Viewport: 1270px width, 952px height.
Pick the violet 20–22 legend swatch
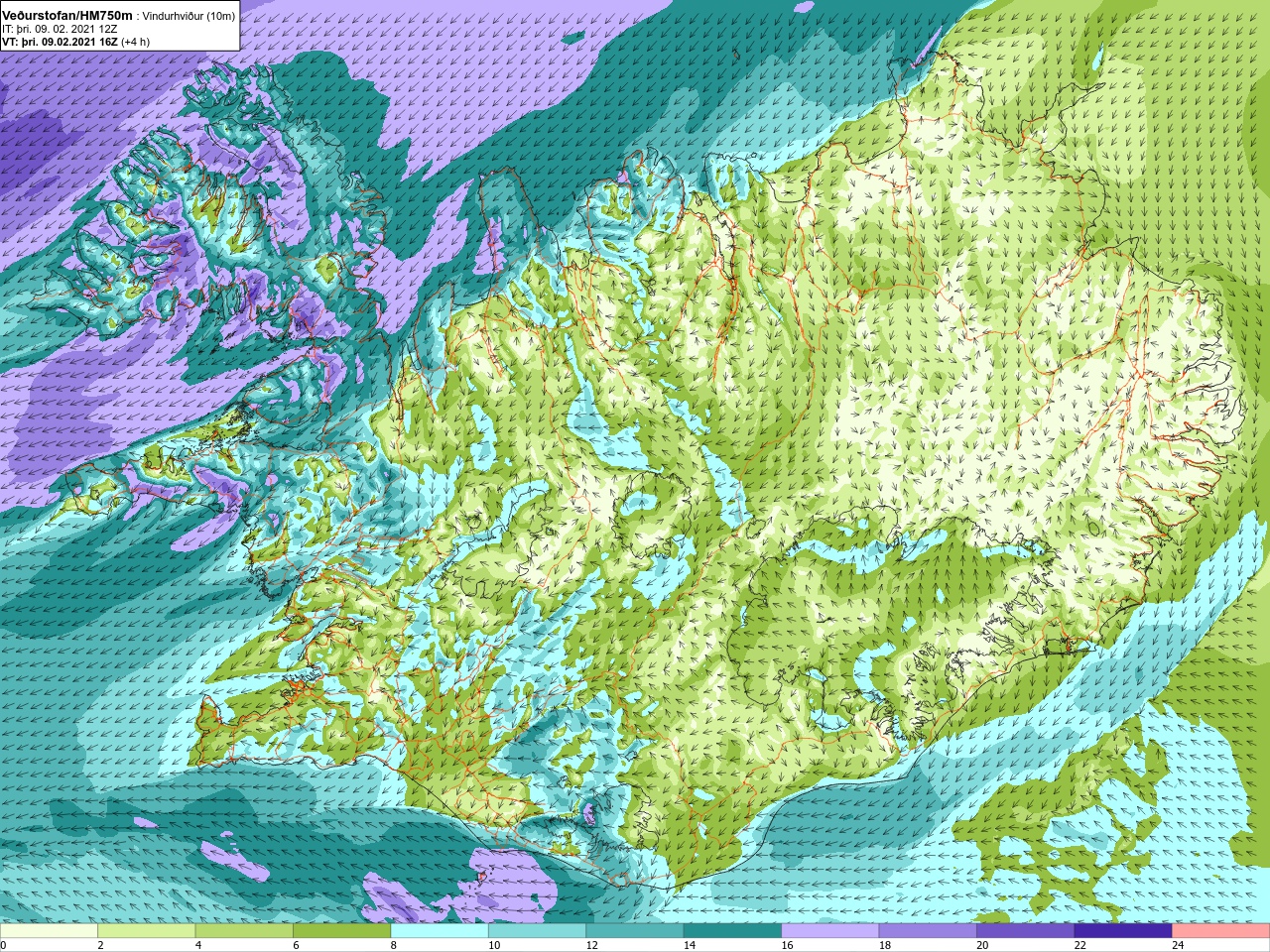click(1026, 930)
